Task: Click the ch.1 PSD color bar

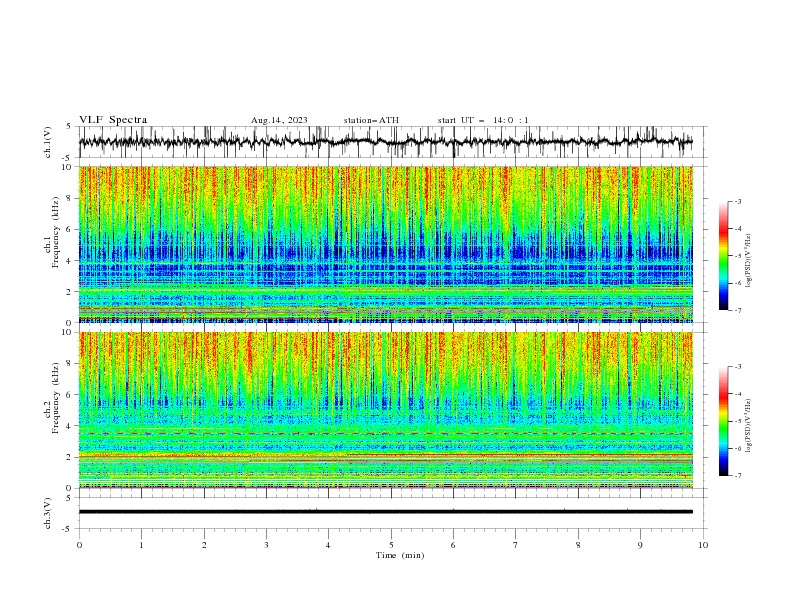Action: 723,256
